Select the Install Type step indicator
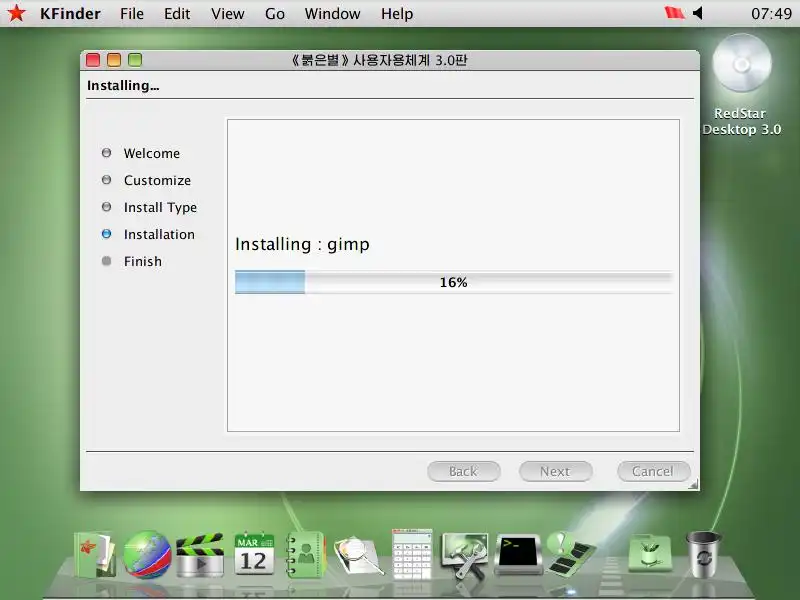 (106, 207)
